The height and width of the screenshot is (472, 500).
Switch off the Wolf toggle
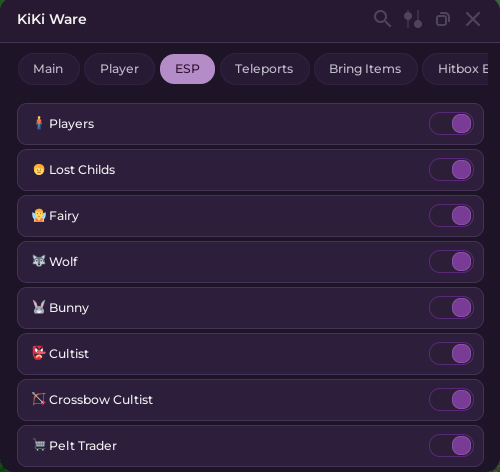[x=451, y=262]
